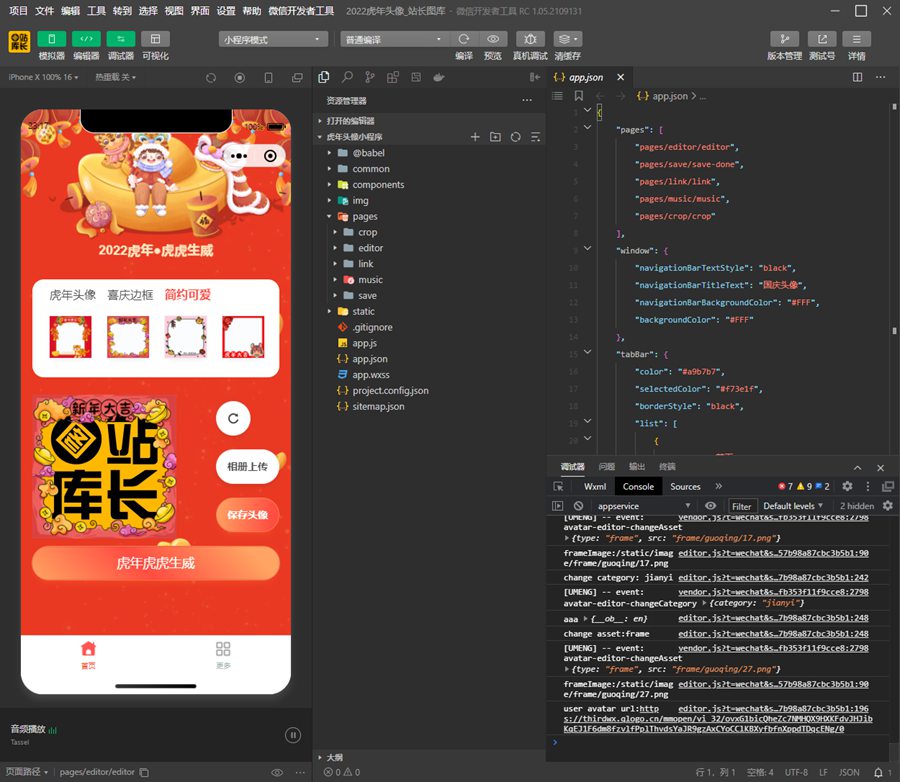Open the search icon in editor sidebar
This screenshot has width=900, height=782.
347,77
